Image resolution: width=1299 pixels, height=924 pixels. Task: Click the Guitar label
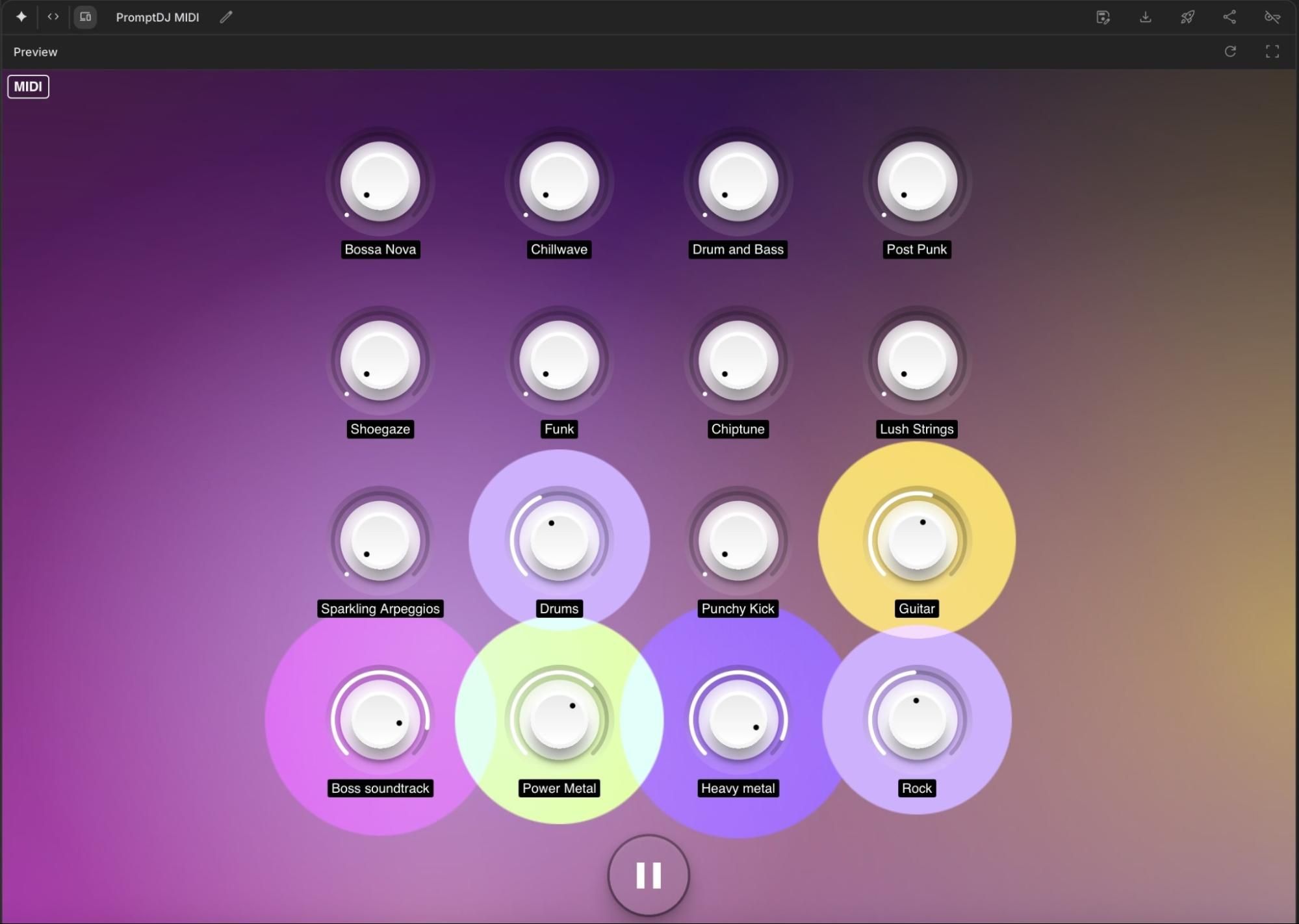click(917, 609)
